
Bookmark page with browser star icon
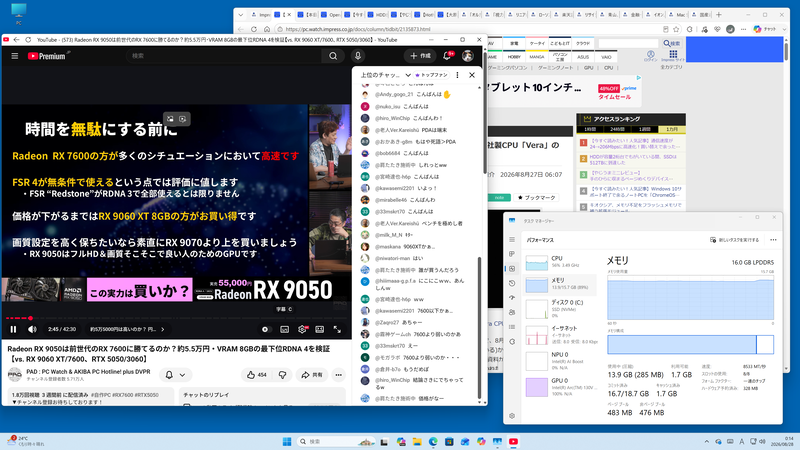pyautogui.click(x=676, y=29)
